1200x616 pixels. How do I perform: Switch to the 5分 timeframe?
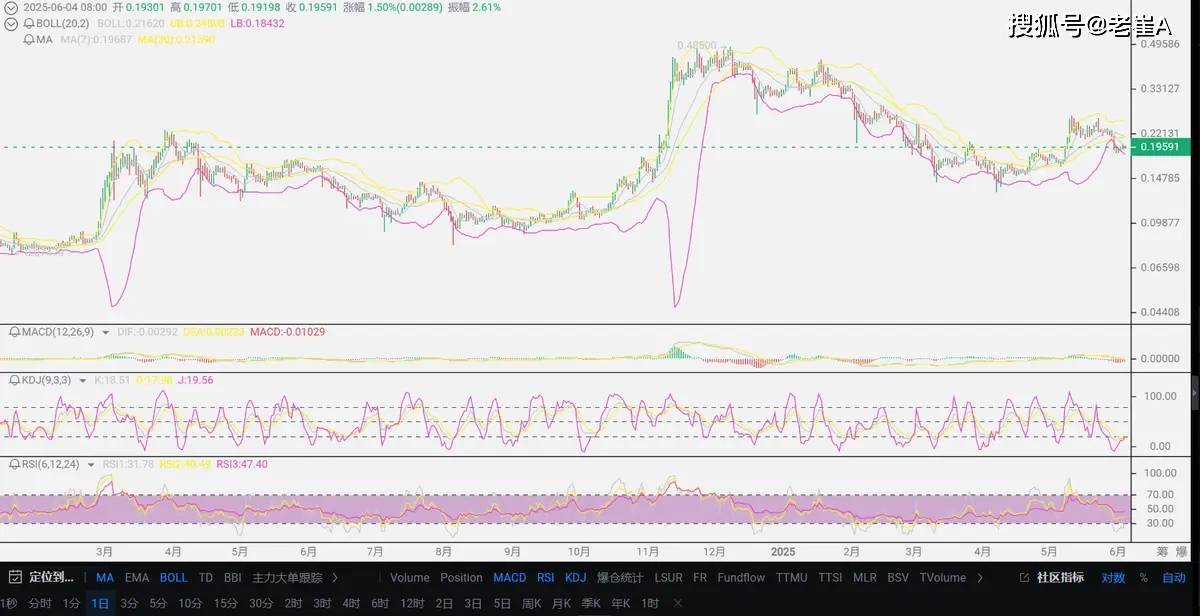pos(158,603)
